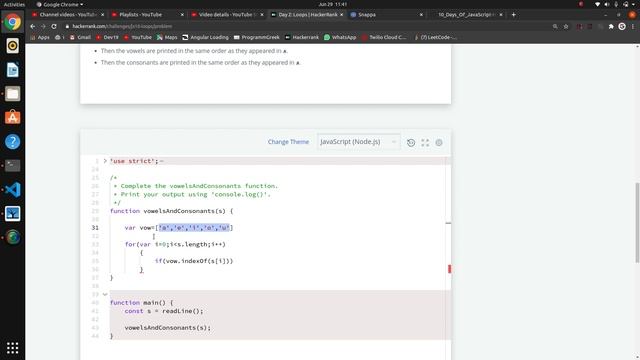640x360 pixels.
Task: Go back in browser history
Action: (x=33, y=26)
